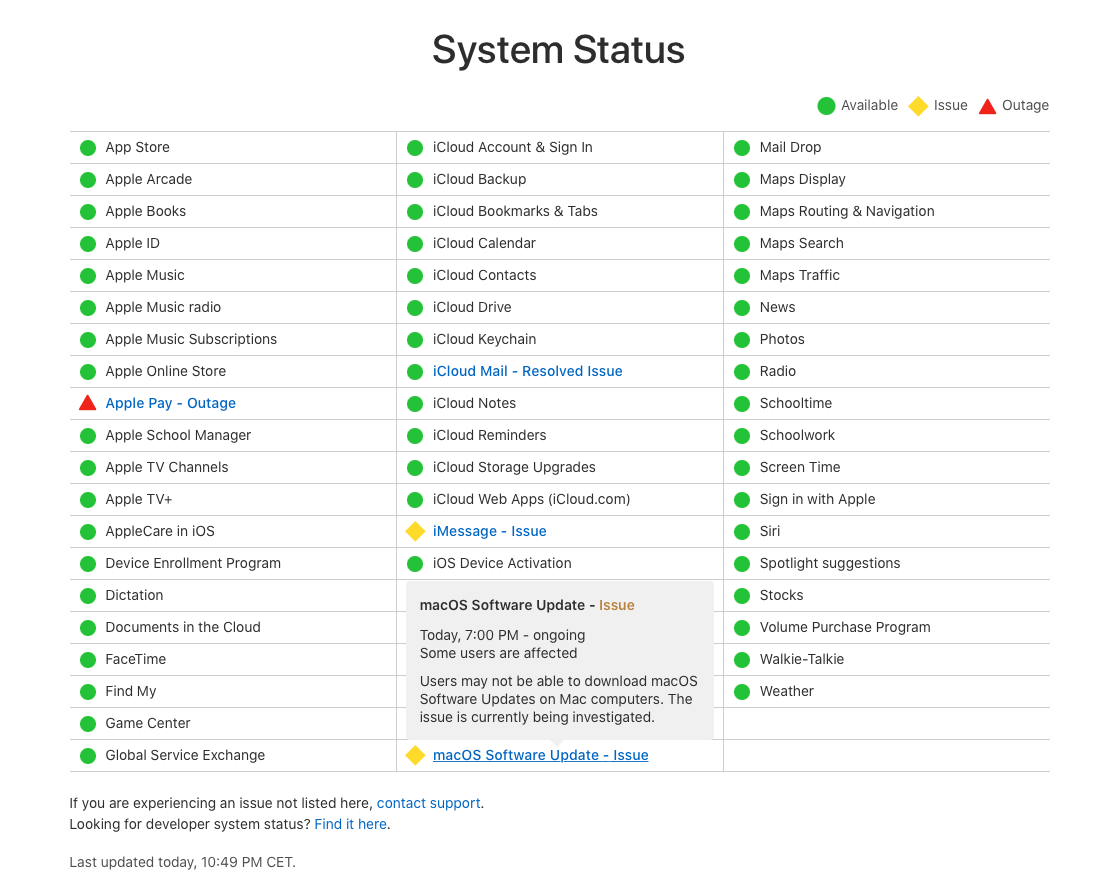The image size is (1114, 880).
Task: Click yellow diamond beside macOS Software Update
Action: [x=415, y=755]
